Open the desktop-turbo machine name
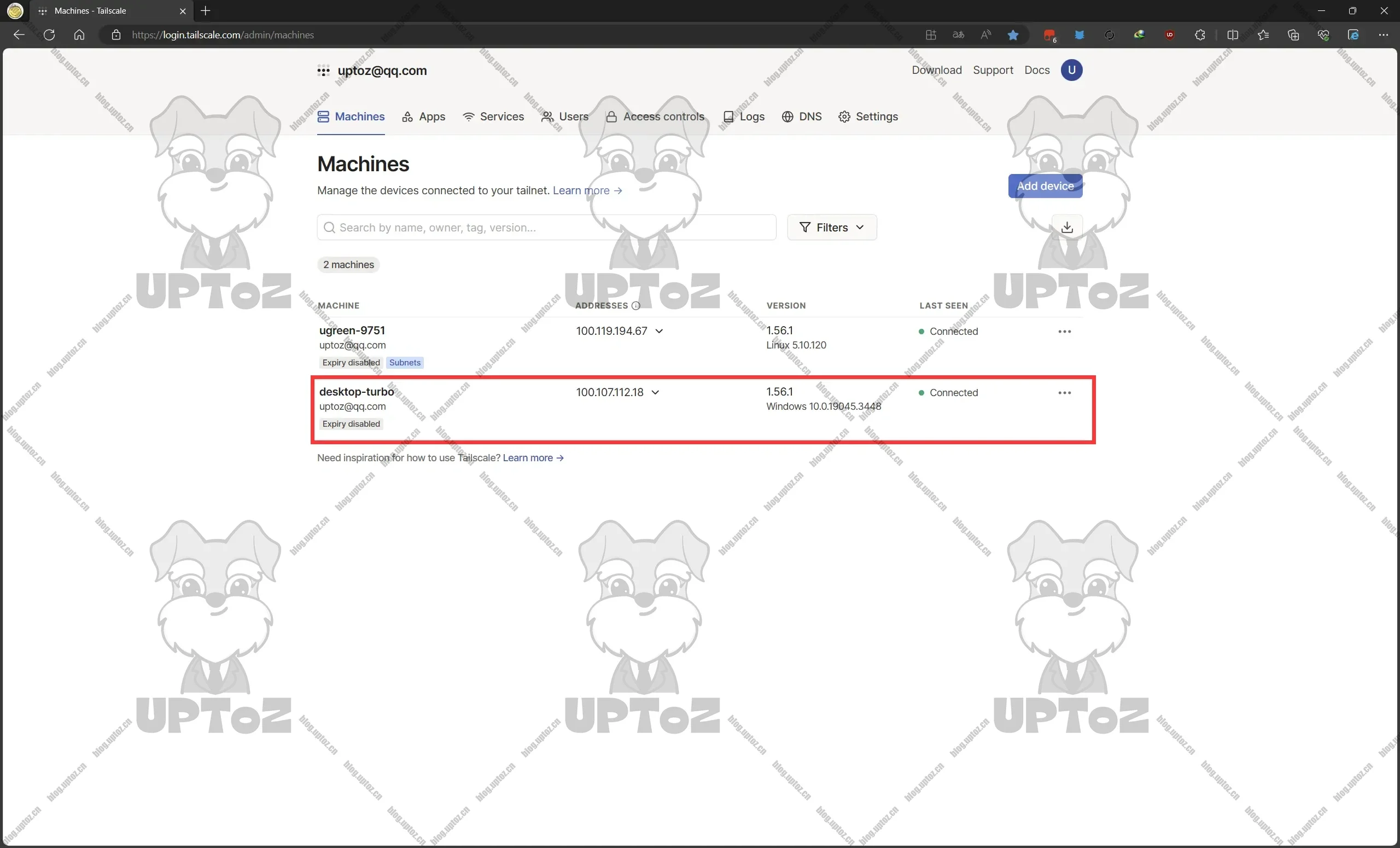The height and width of the screenshot is (848, 1400). (x=356, y=392)
